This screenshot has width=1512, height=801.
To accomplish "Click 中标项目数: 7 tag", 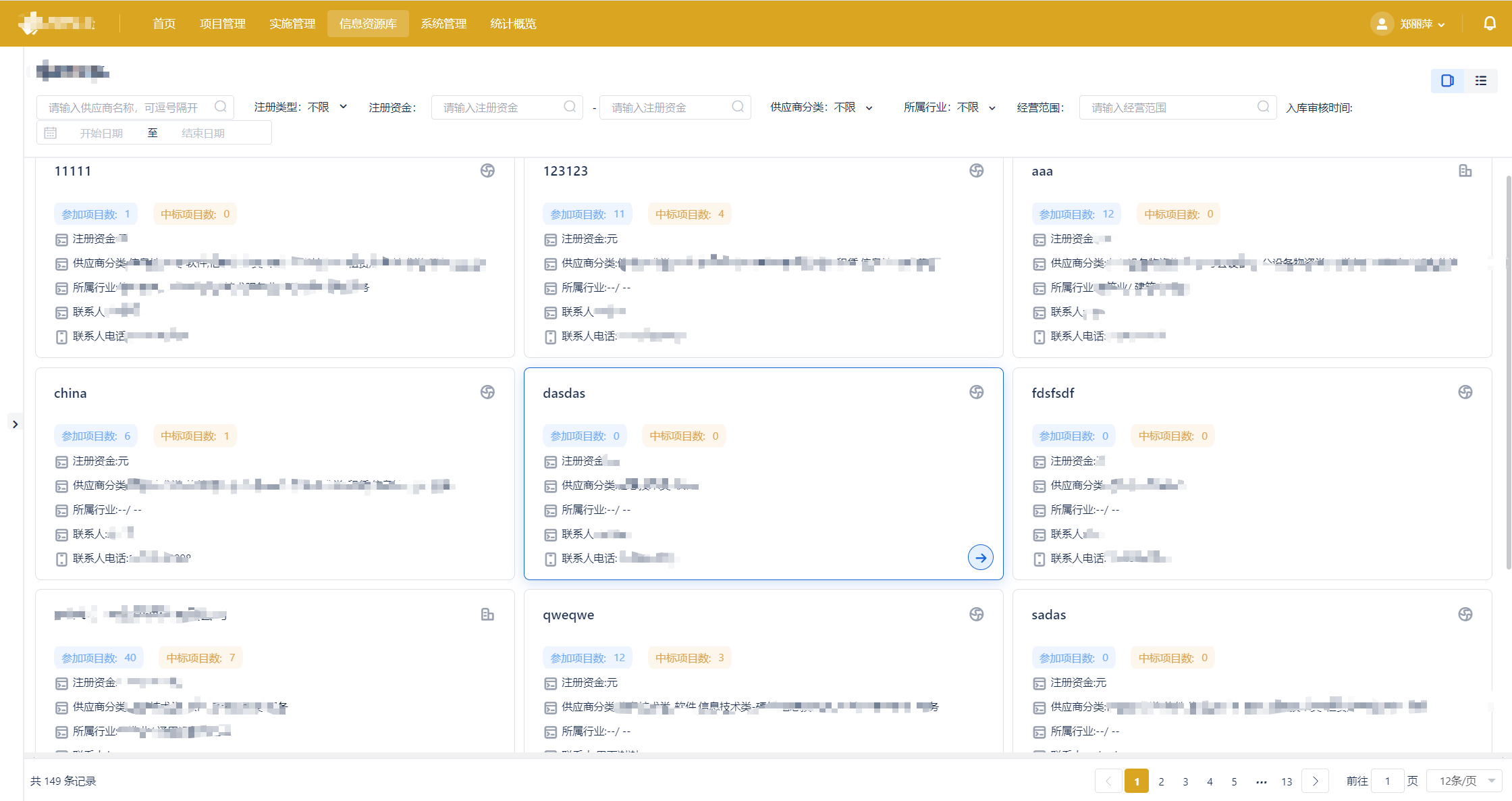I will 200,658.
